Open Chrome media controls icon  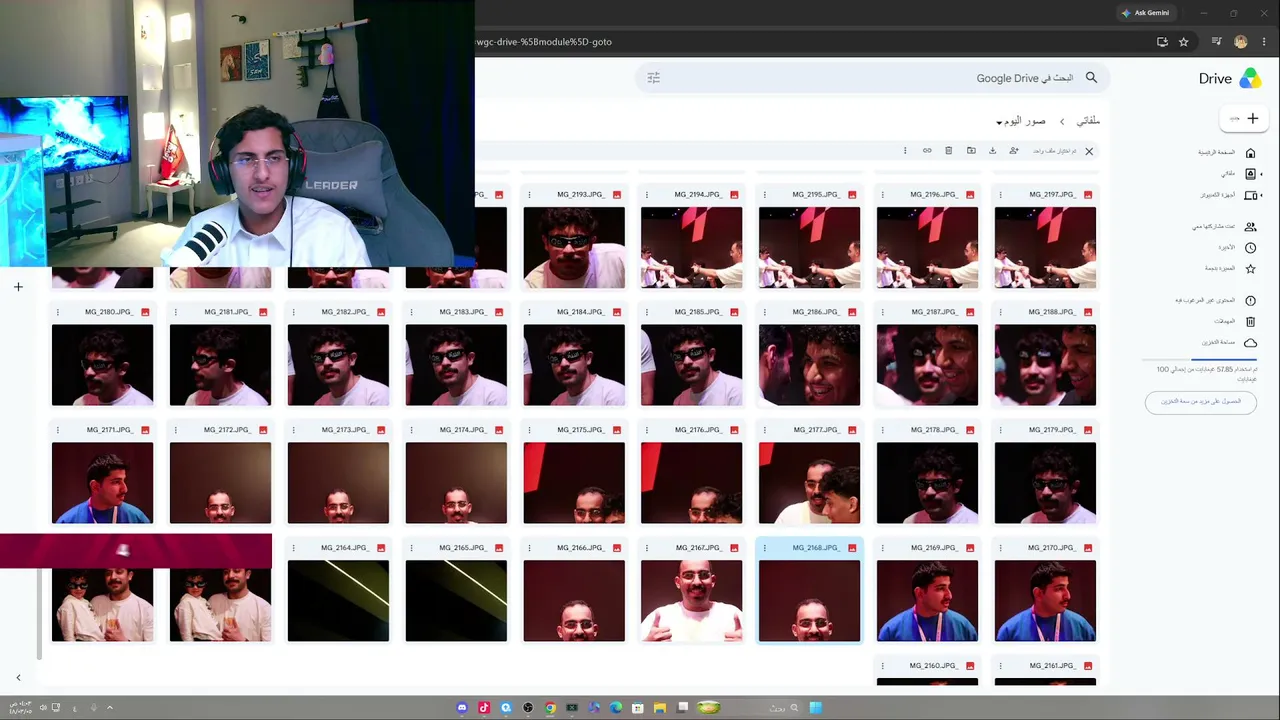(x=1216, y=42)
